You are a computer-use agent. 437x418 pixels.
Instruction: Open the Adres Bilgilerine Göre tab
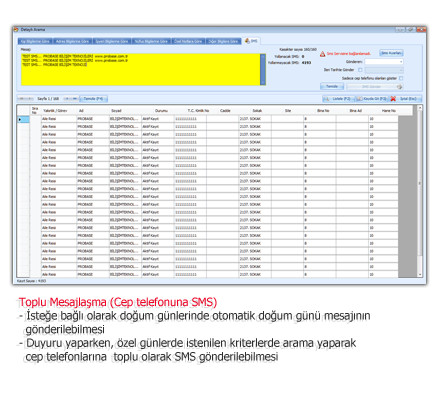(72, 41)
